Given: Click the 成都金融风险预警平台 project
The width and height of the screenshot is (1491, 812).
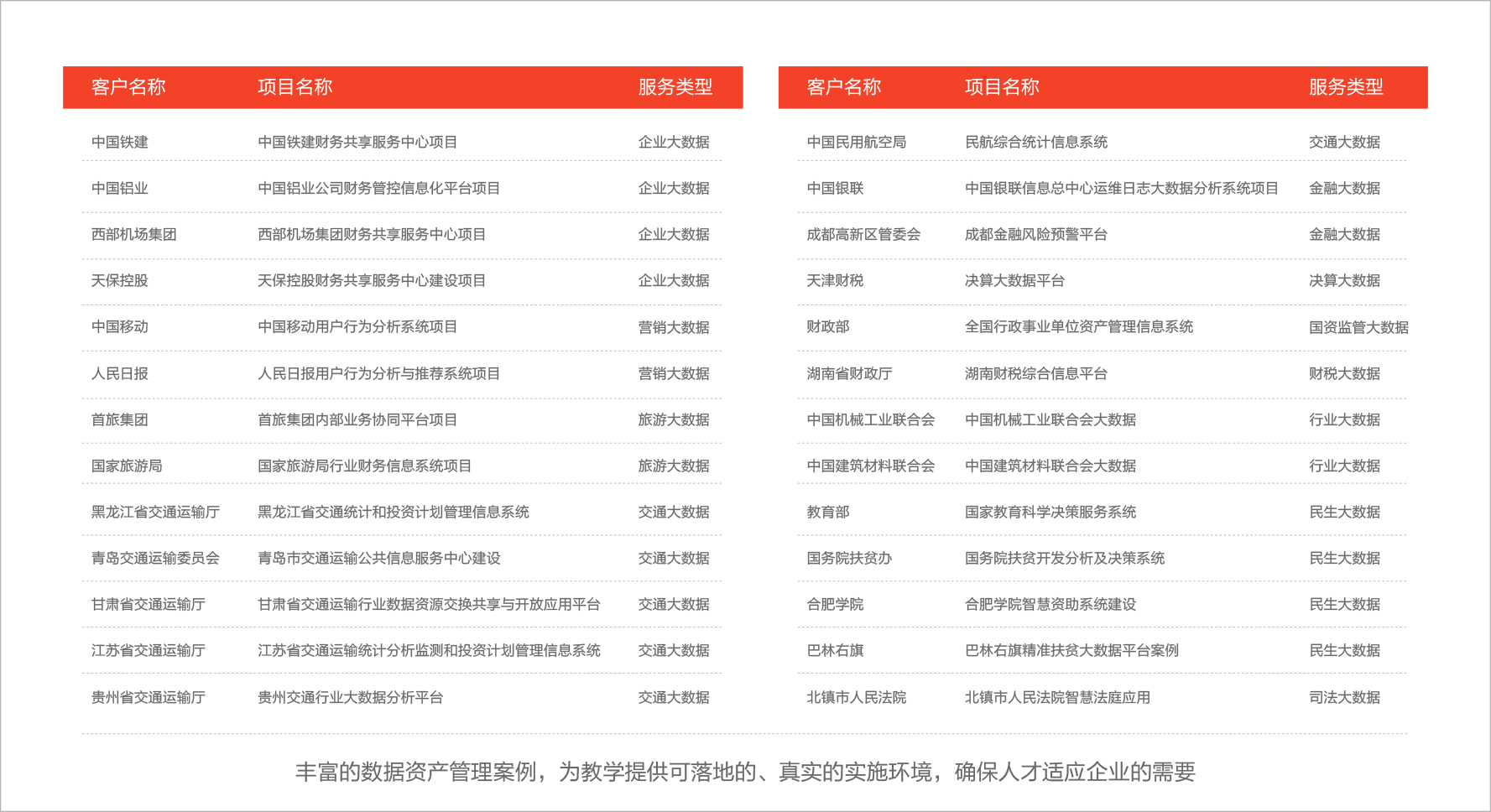Looking at the screenshot, I should pos(1035,234).
